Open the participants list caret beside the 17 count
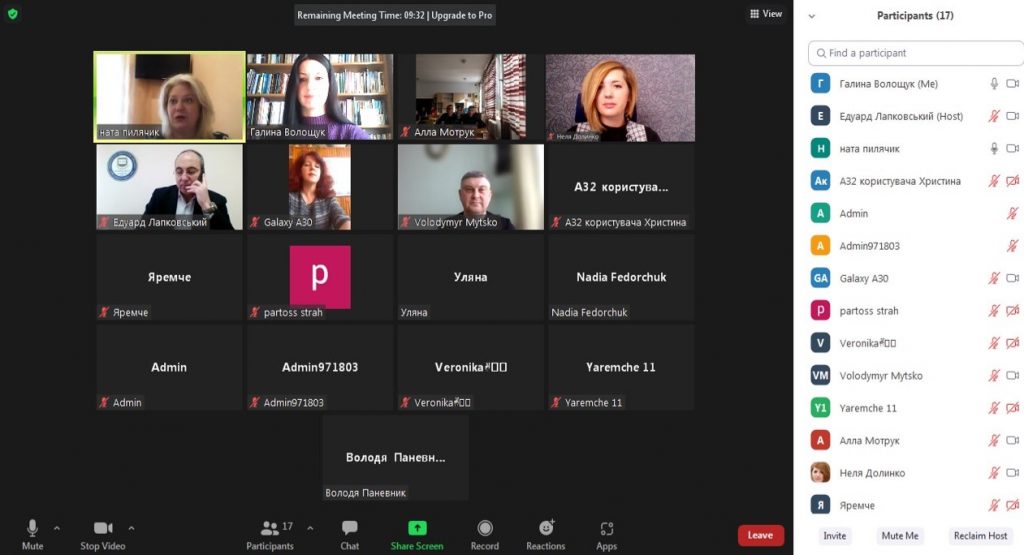This screenshot has width=1024, height=555. click(x=310, y=528)
